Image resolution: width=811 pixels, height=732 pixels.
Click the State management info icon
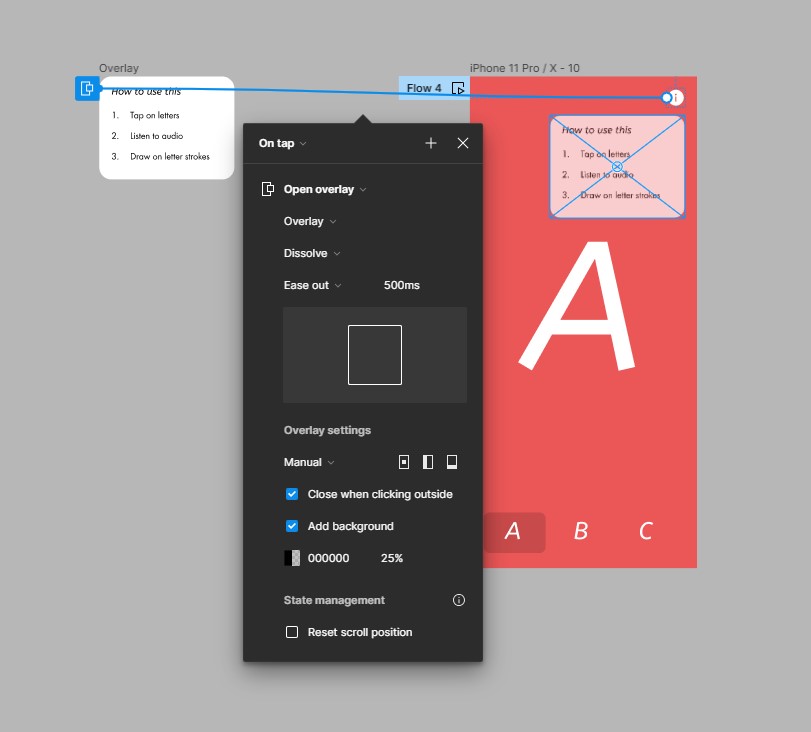click(x=459, y=600)
